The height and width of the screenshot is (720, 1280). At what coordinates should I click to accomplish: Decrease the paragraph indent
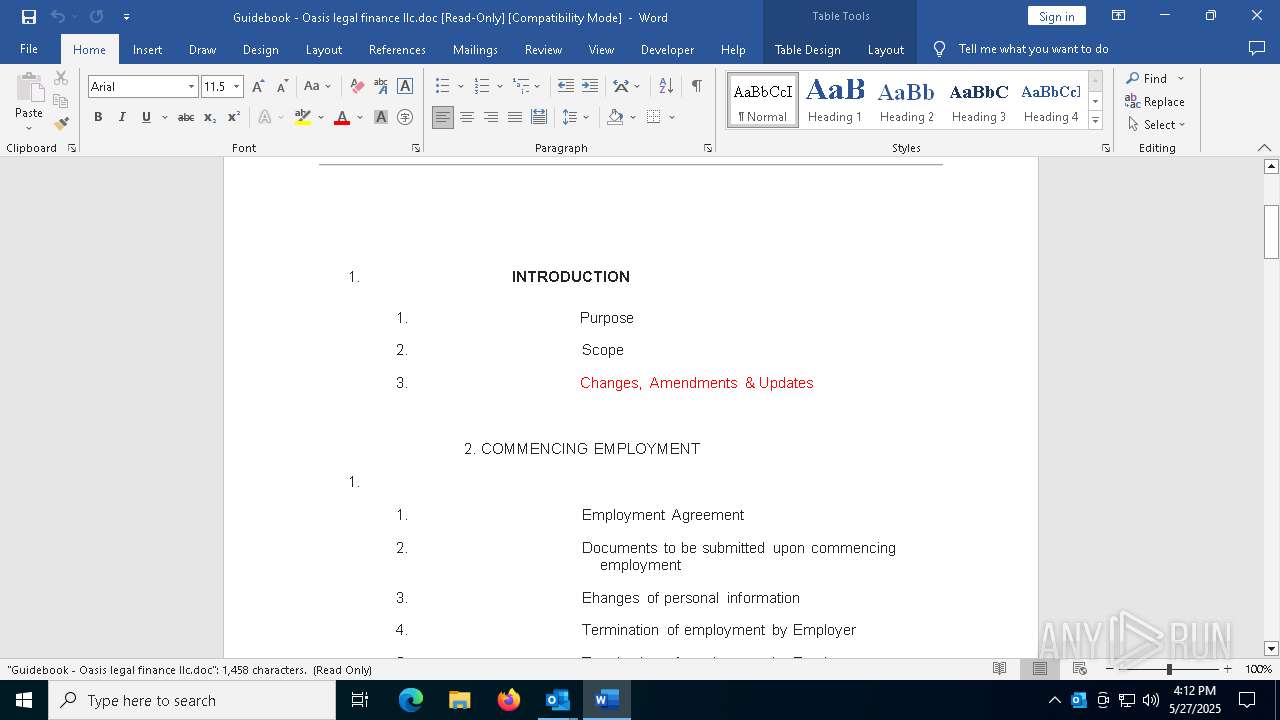point(566,87)
